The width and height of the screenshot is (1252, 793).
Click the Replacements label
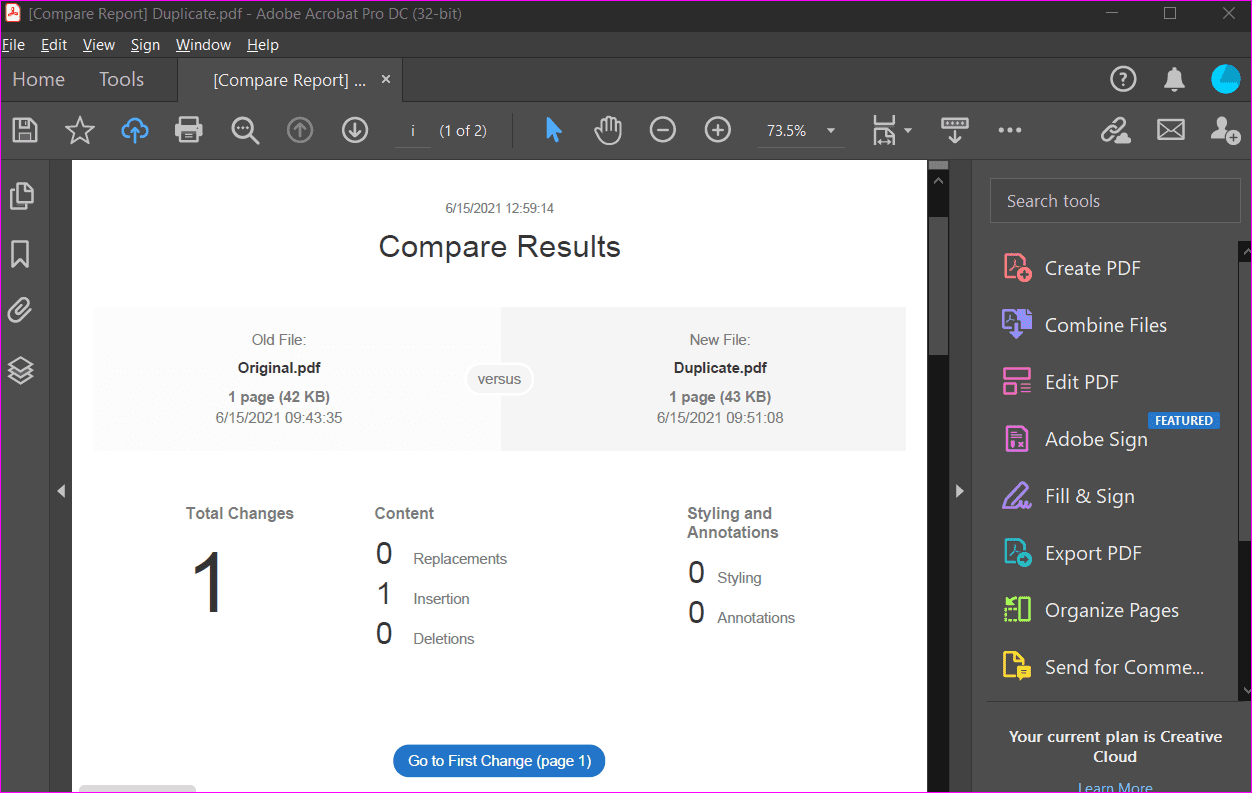click(460, 559)
